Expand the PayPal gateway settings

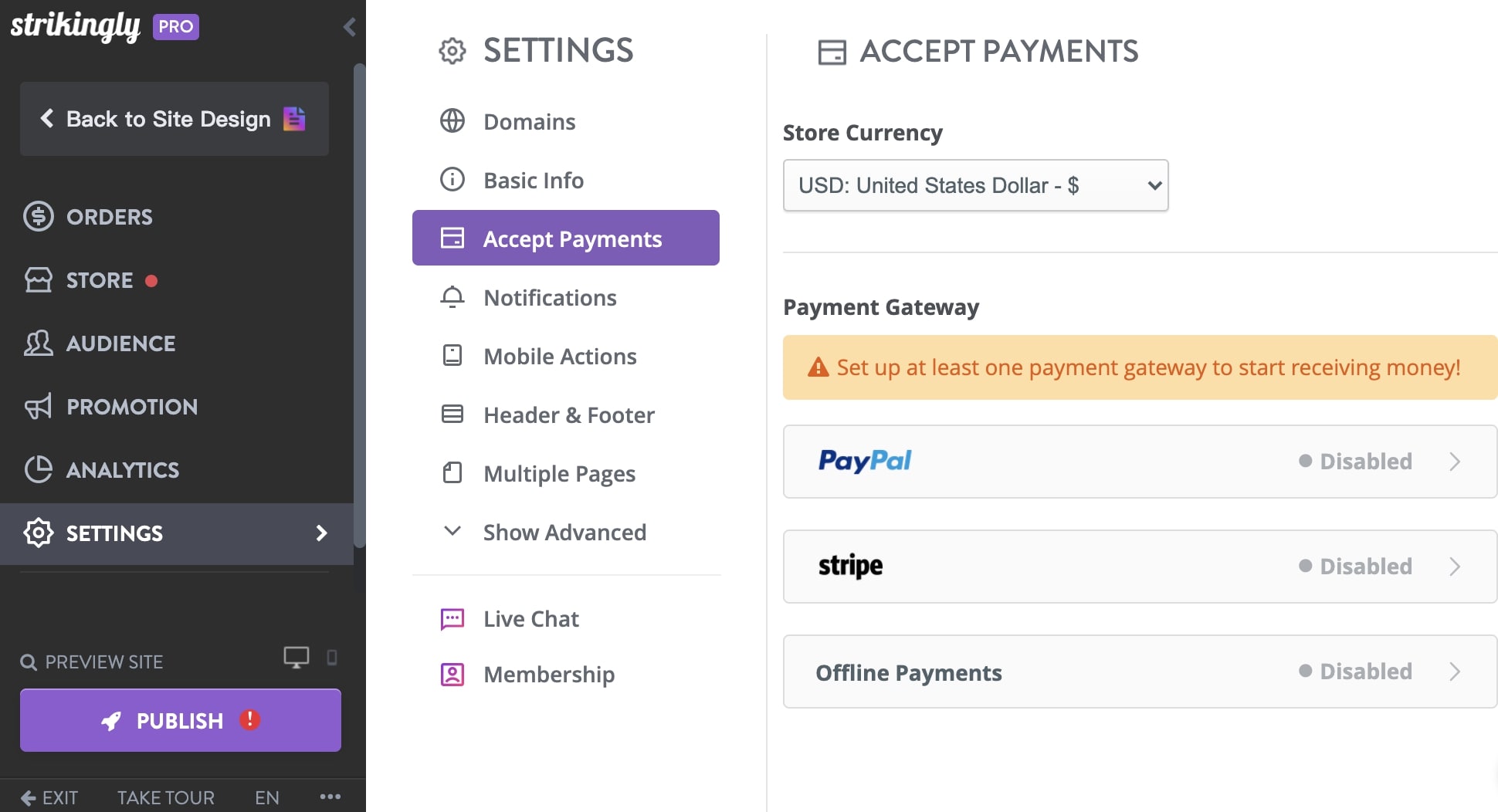click(1140, 461)
